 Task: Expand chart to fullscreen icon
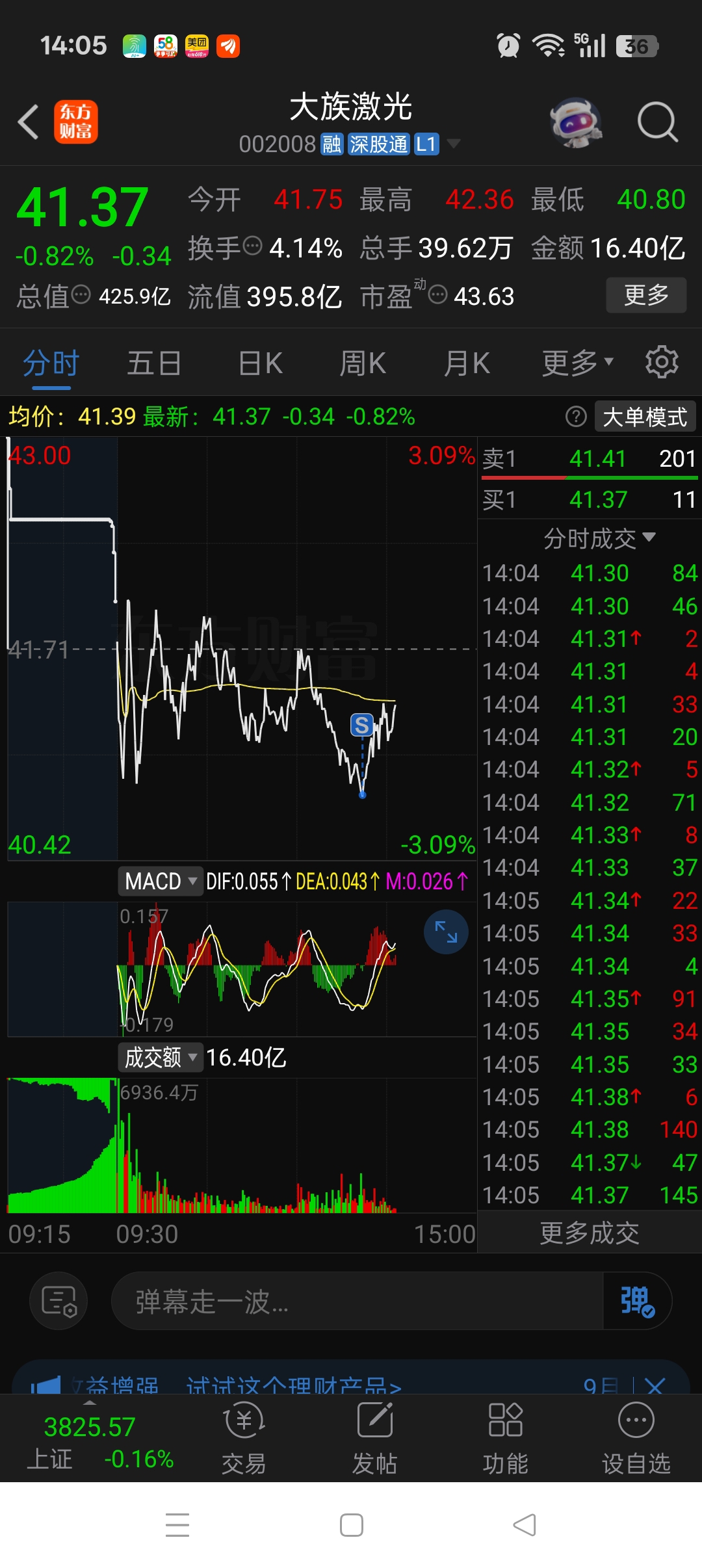tap(446, 932)
